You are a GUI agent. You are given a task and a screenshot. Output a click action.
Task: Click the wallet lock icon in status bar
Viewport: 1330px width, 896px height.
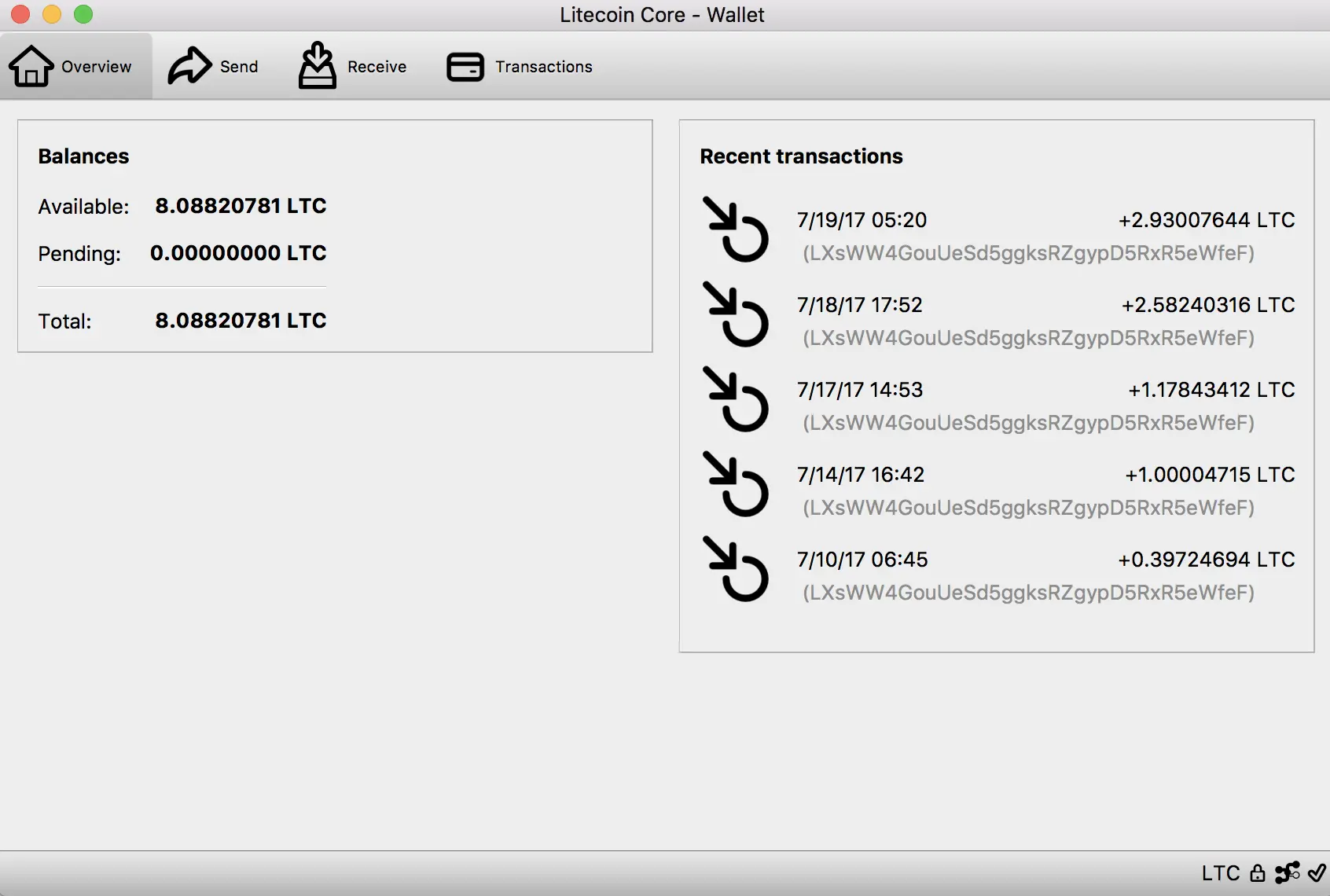coord(1258,873)
